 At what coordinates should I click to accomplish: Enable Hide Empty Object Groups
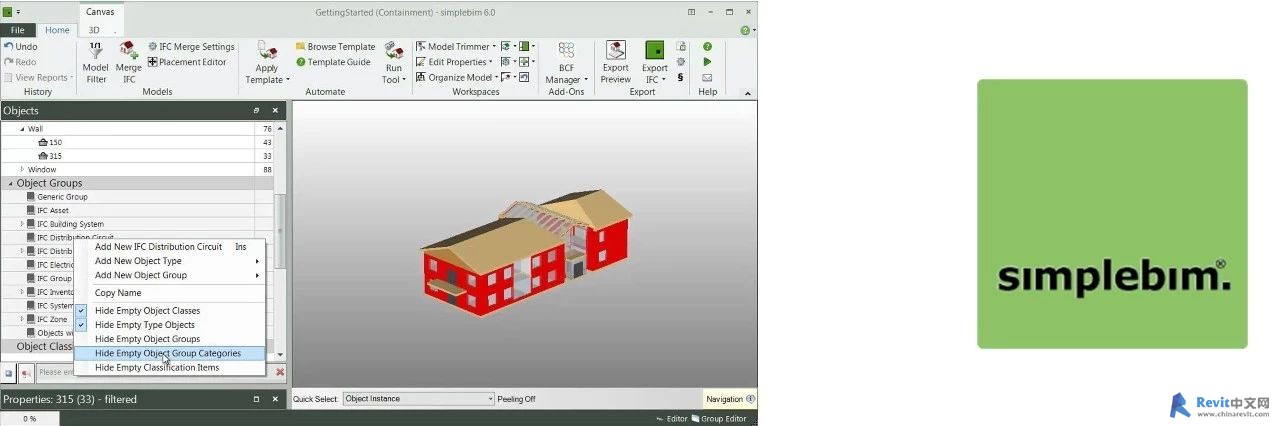[170, 339]
